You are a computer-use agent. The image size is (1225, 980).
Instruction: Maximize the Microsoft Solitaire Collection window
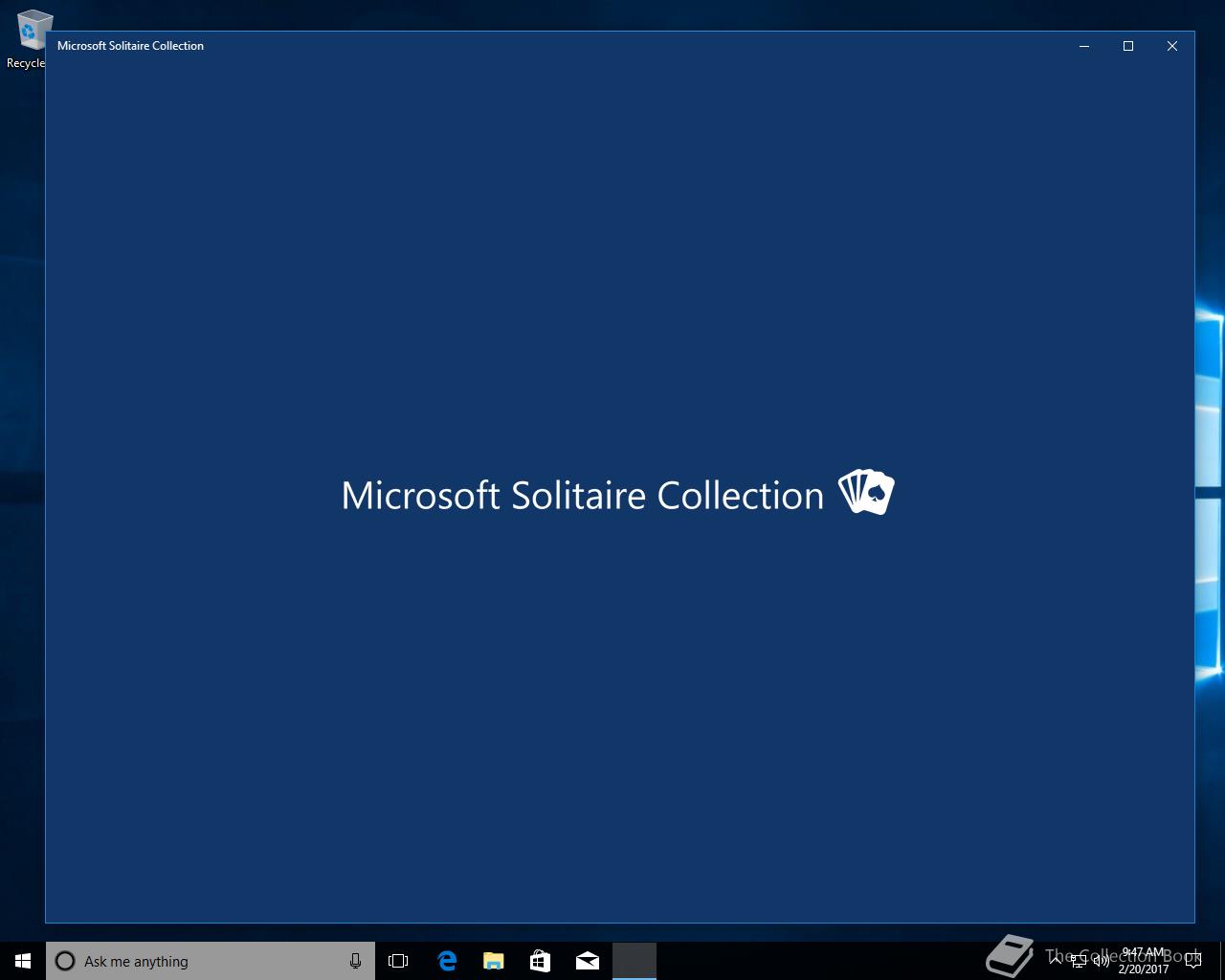[1128, 46]
